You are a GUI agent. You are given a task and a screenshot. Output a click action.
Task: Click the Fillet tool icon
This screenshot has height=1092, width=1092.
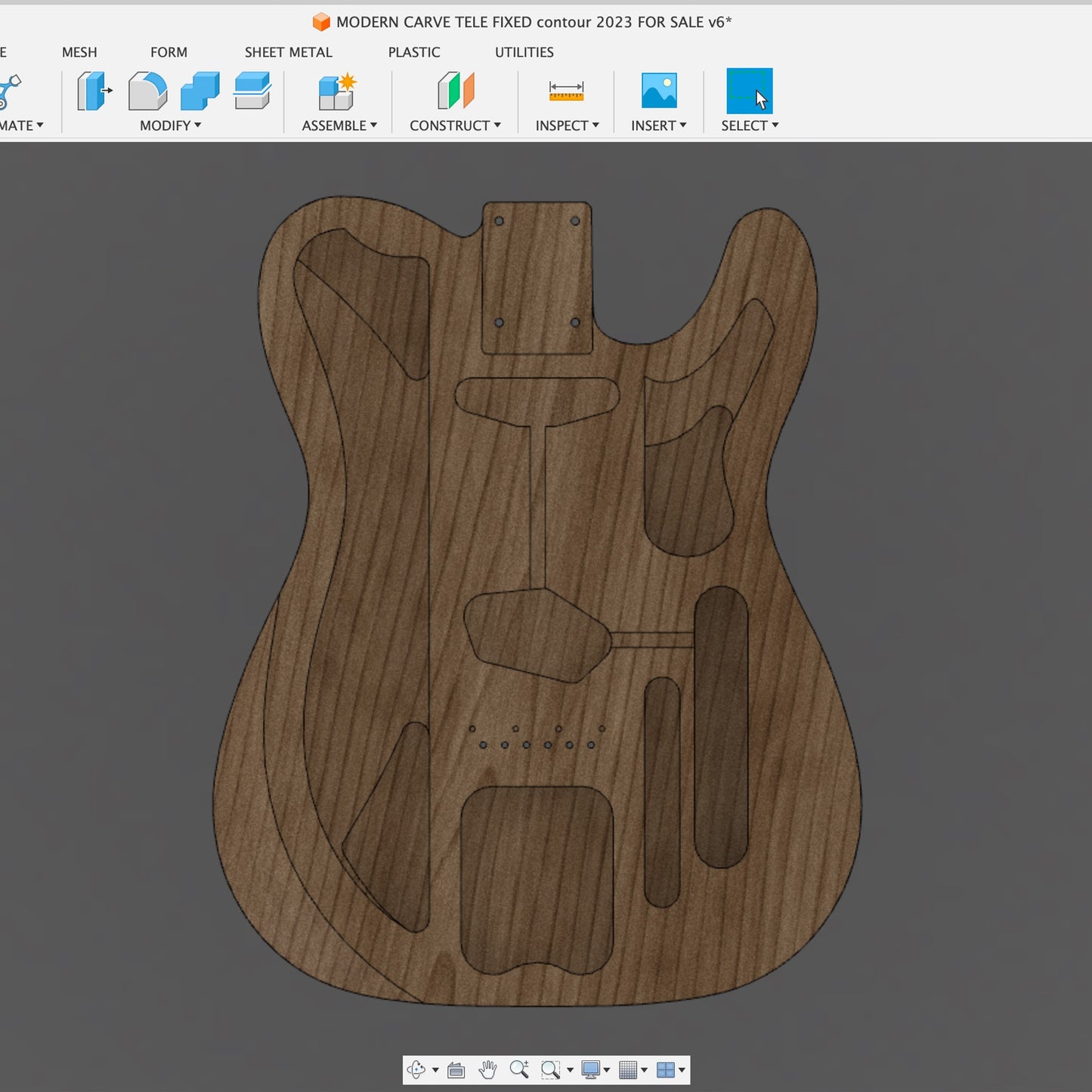[x=147, y=91]
